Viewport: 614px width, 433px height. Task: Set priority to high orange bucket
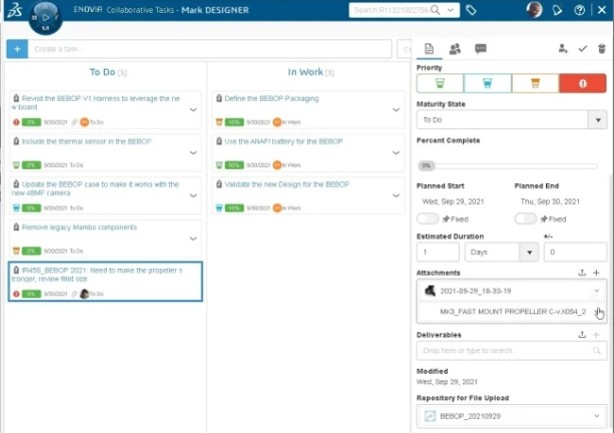click(x=535, y=83)
